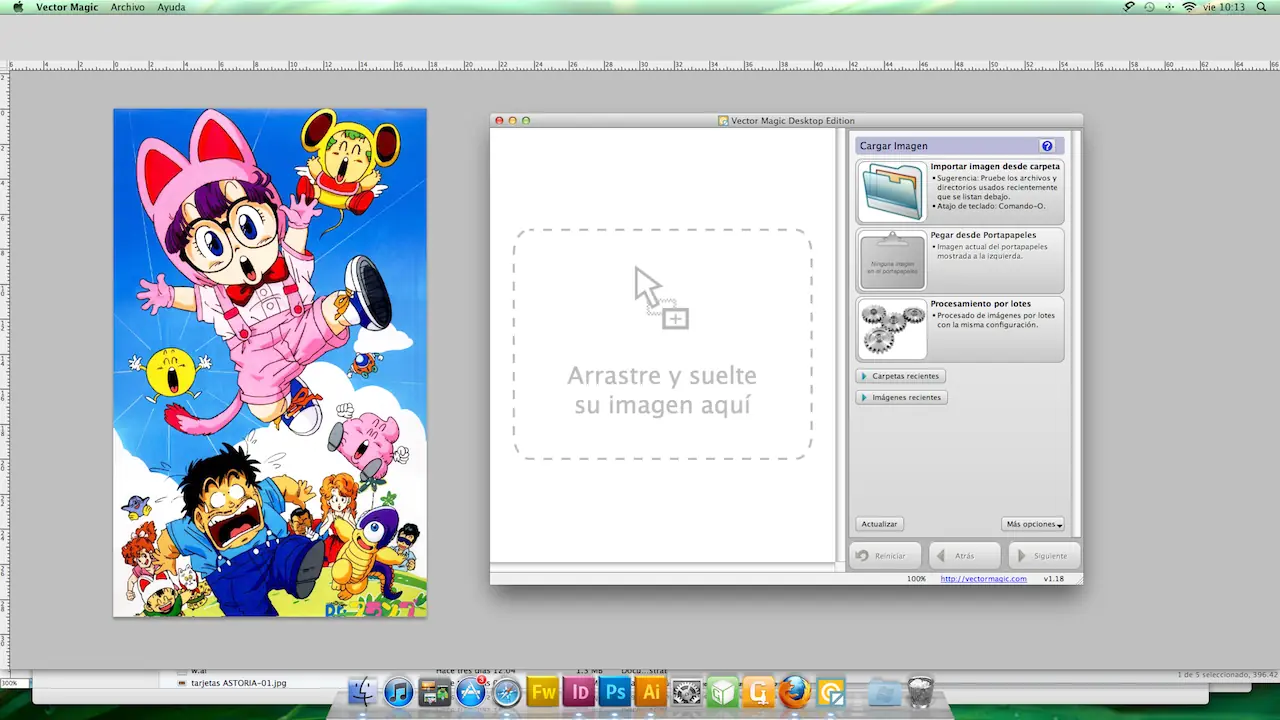The image size is (1280, 720).
Task: Open System Preferences from the Dock
Action: point(687,691)
